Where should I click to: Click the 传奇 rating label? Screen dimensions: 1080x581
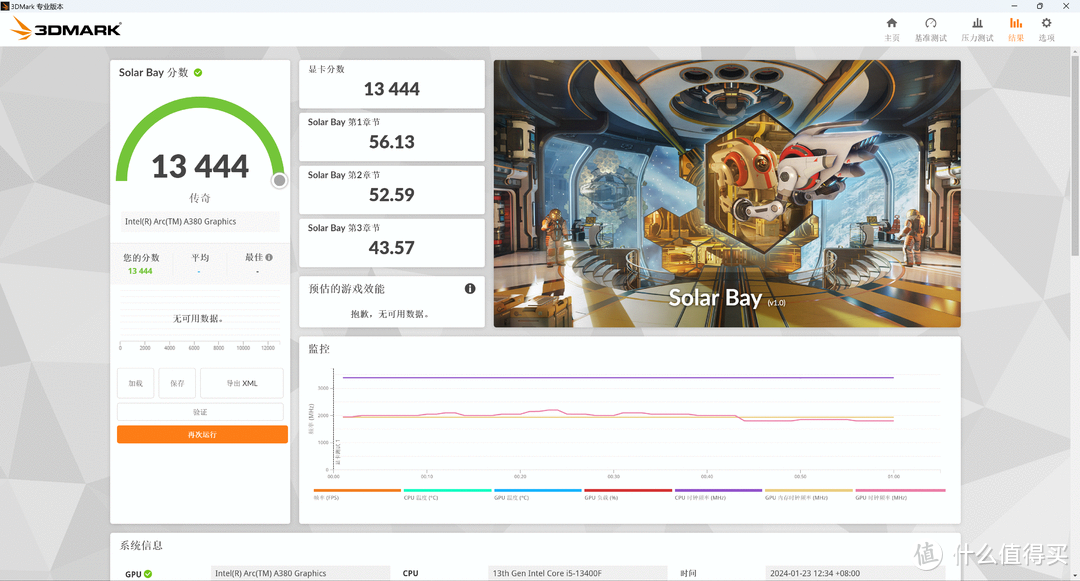(x=200, y=198)
